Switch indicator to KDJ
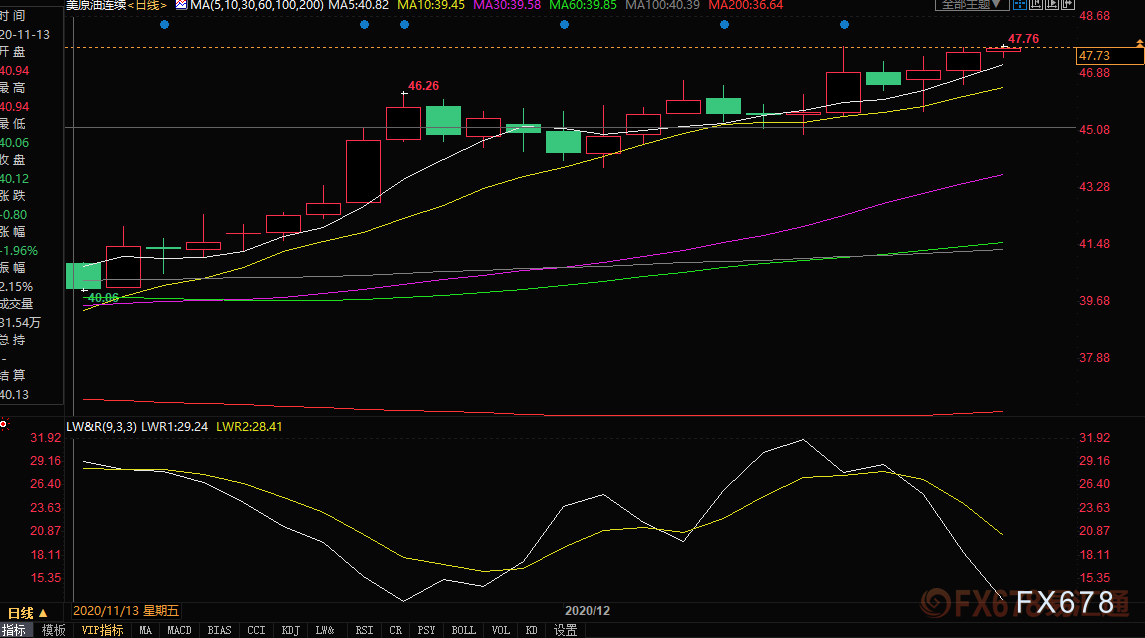 [x=290, y=630]
